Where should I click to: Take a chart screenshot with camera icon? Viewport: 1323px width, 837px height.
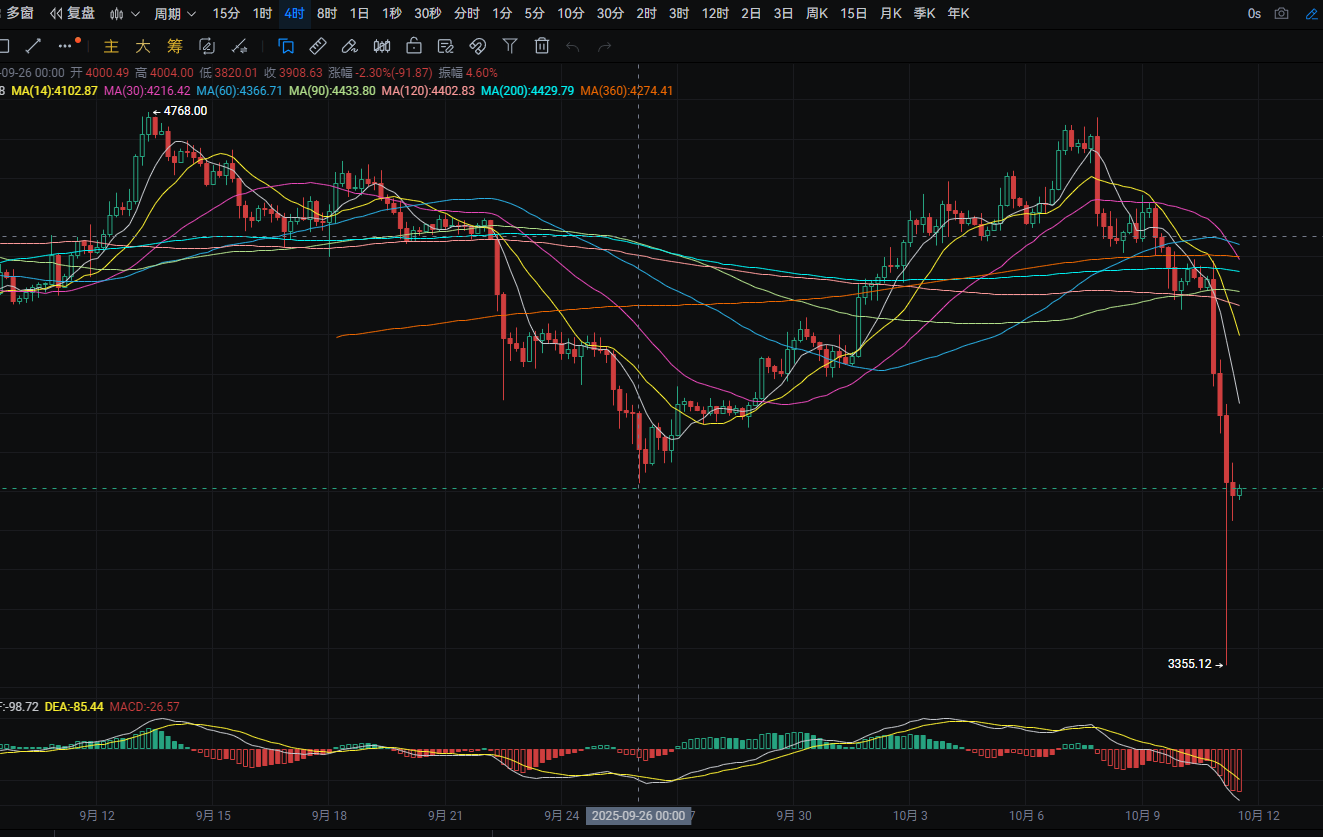coord(1282,14)
